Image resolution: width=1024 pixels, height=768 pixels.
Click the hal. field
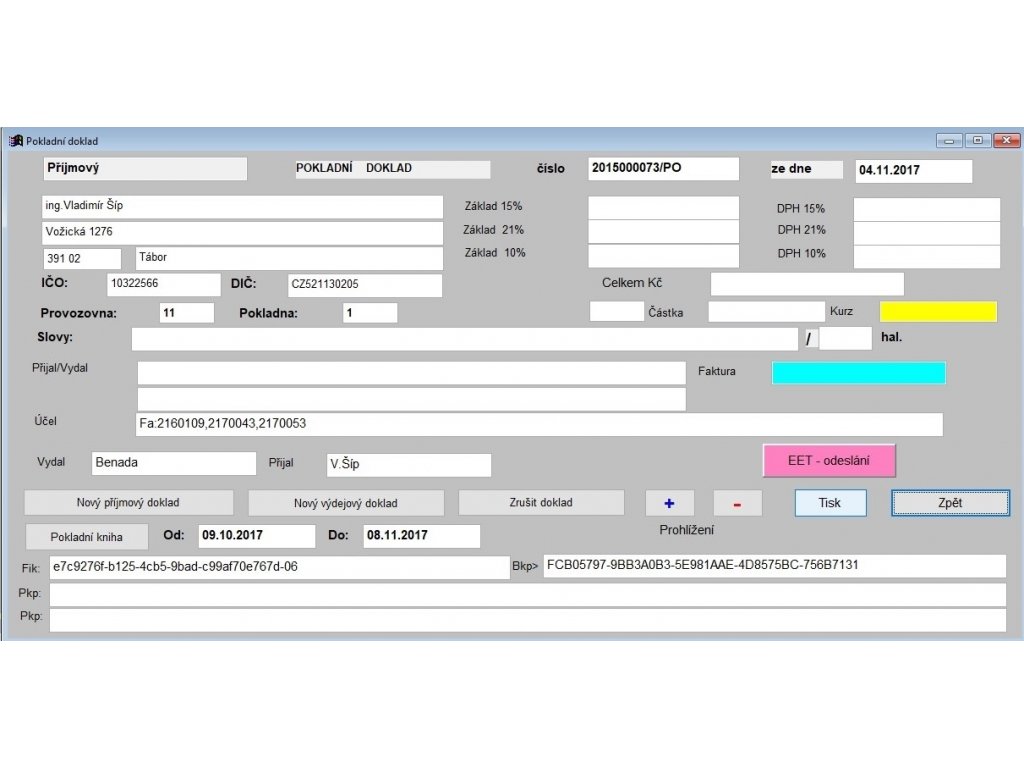[x=845, y=339]
